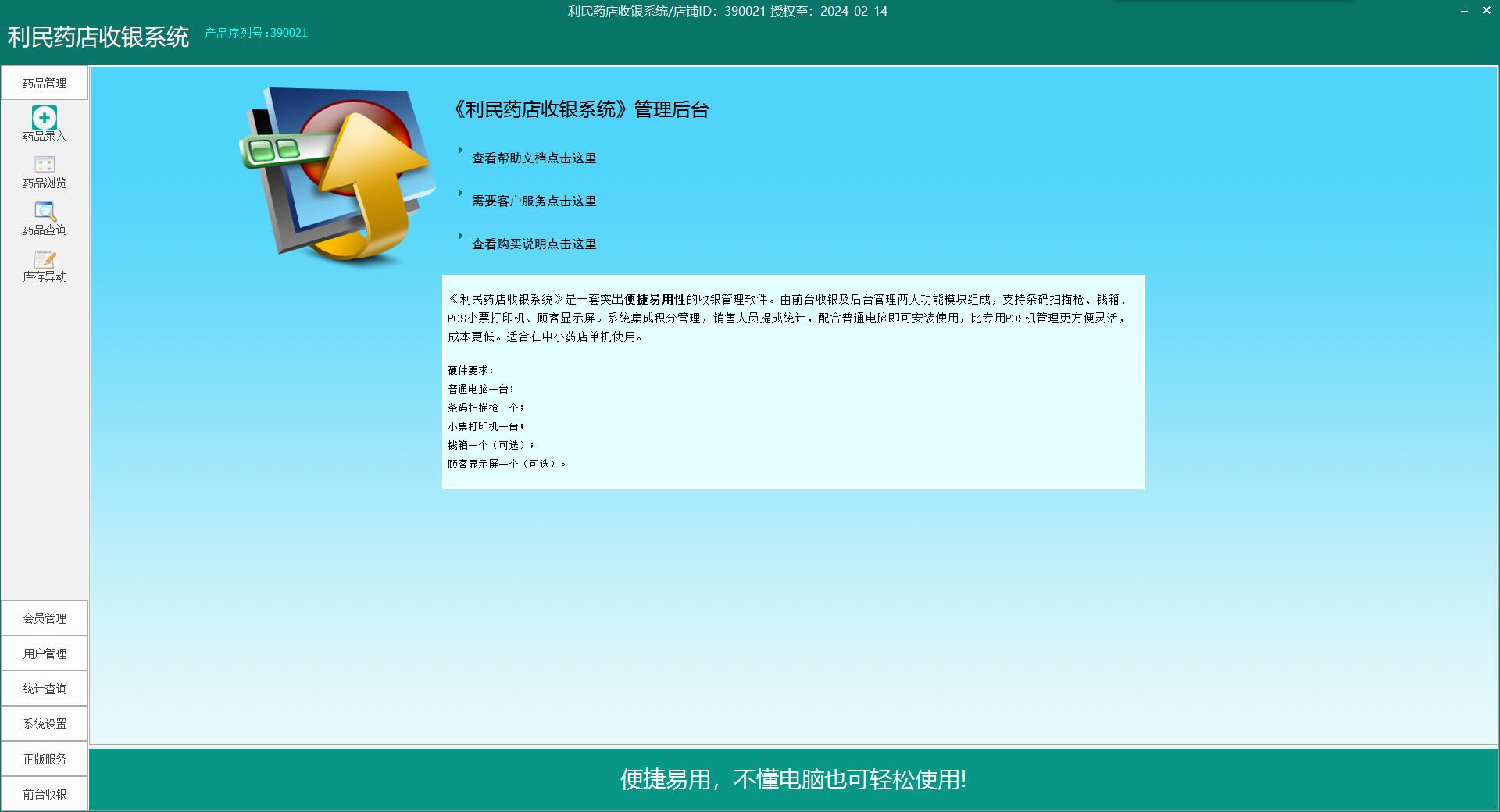Click the 需要客户服务点击这里 link
This screenshot has height=812, width=1500.
[x=534, y=201]
